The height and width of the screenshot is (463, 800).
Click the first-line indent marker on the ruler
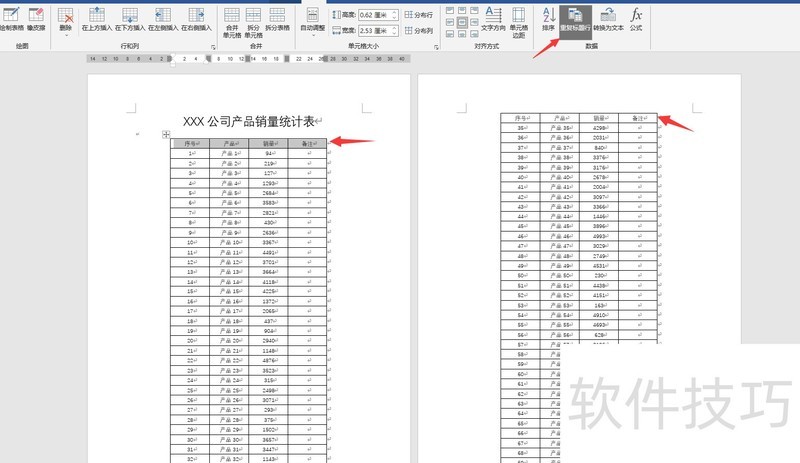[x=172, y=55]
